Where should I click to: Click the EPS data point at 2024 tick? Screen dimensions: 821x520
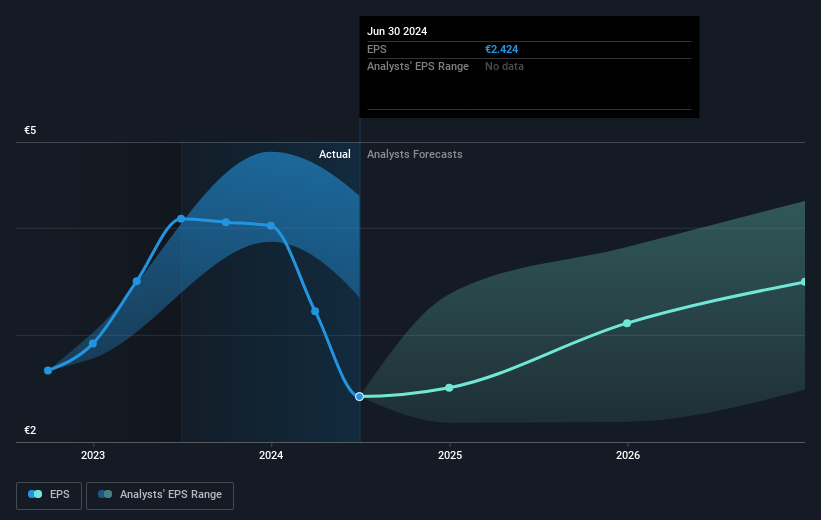click(271, 226)
